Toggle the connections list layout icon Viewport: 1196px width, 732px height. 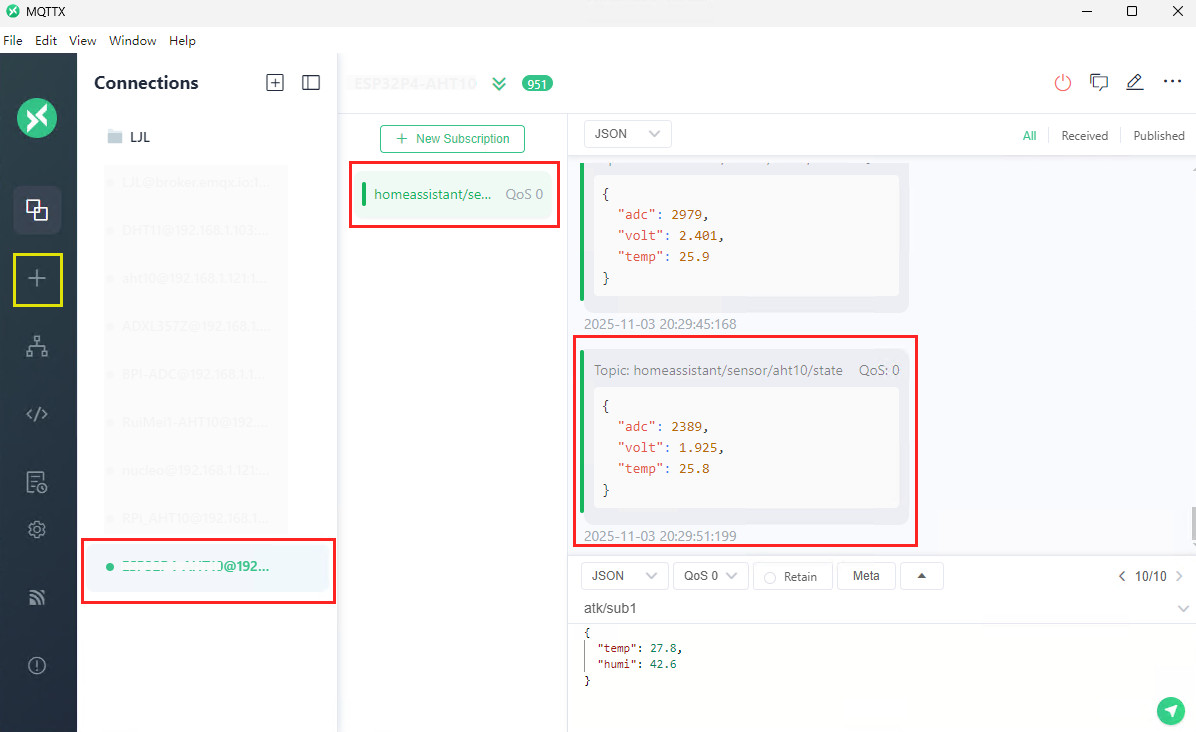coord(311,82)
